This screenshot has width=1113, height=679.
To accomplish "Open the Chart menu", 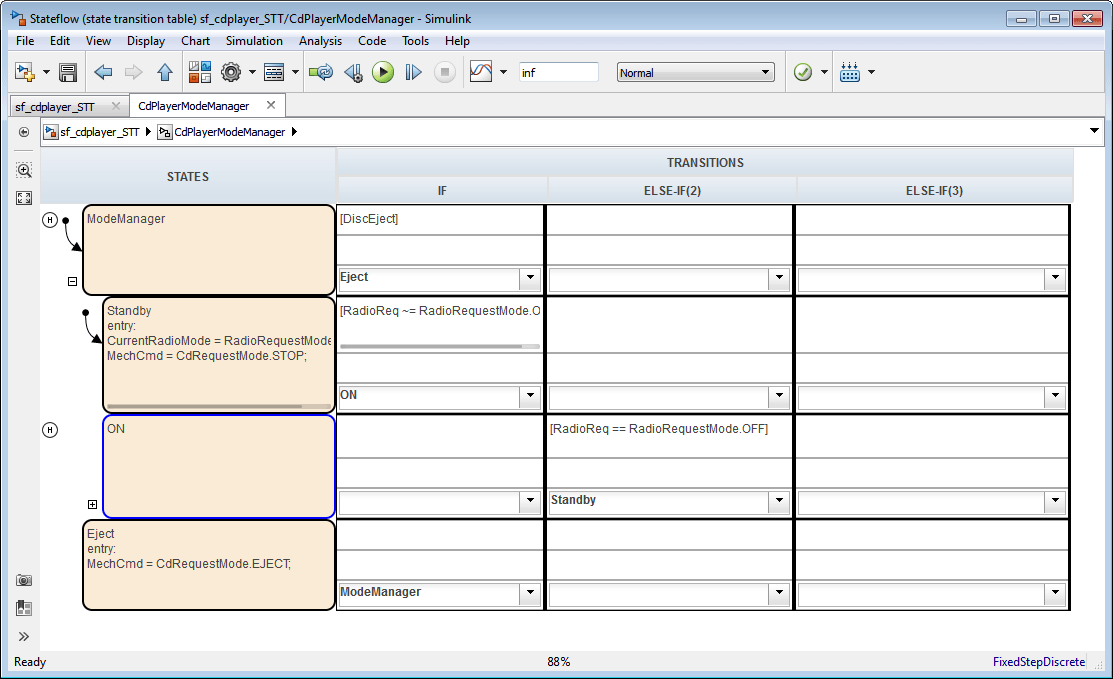I will coord(195,41).
